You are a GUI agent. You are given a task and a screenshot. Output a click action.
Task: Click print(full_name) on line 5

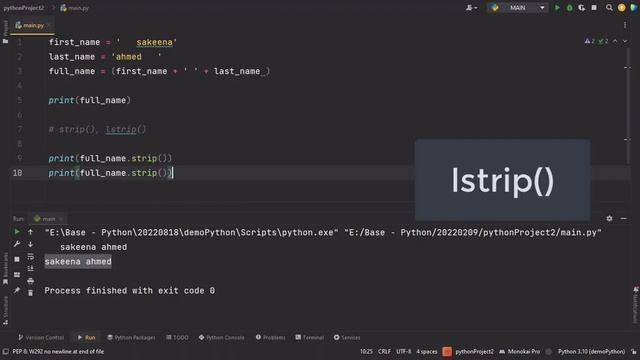click(x=89, y=100)
